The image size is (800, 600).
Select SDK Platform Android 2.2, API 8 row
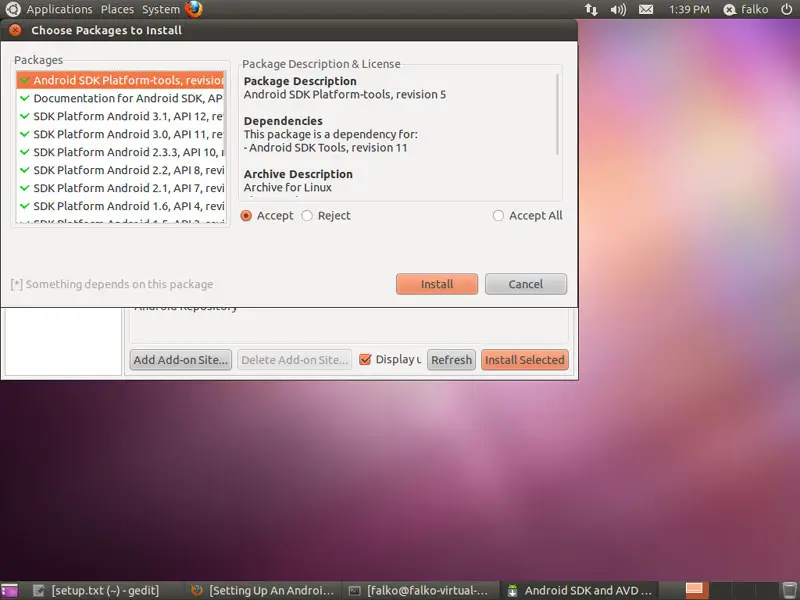120,170
